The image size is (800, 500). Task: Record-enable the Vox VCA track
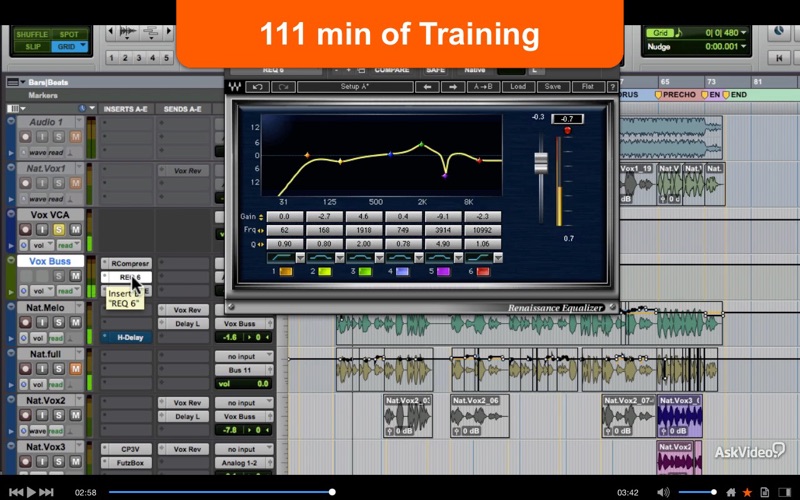pyautogui.click(x=25, y=230)
